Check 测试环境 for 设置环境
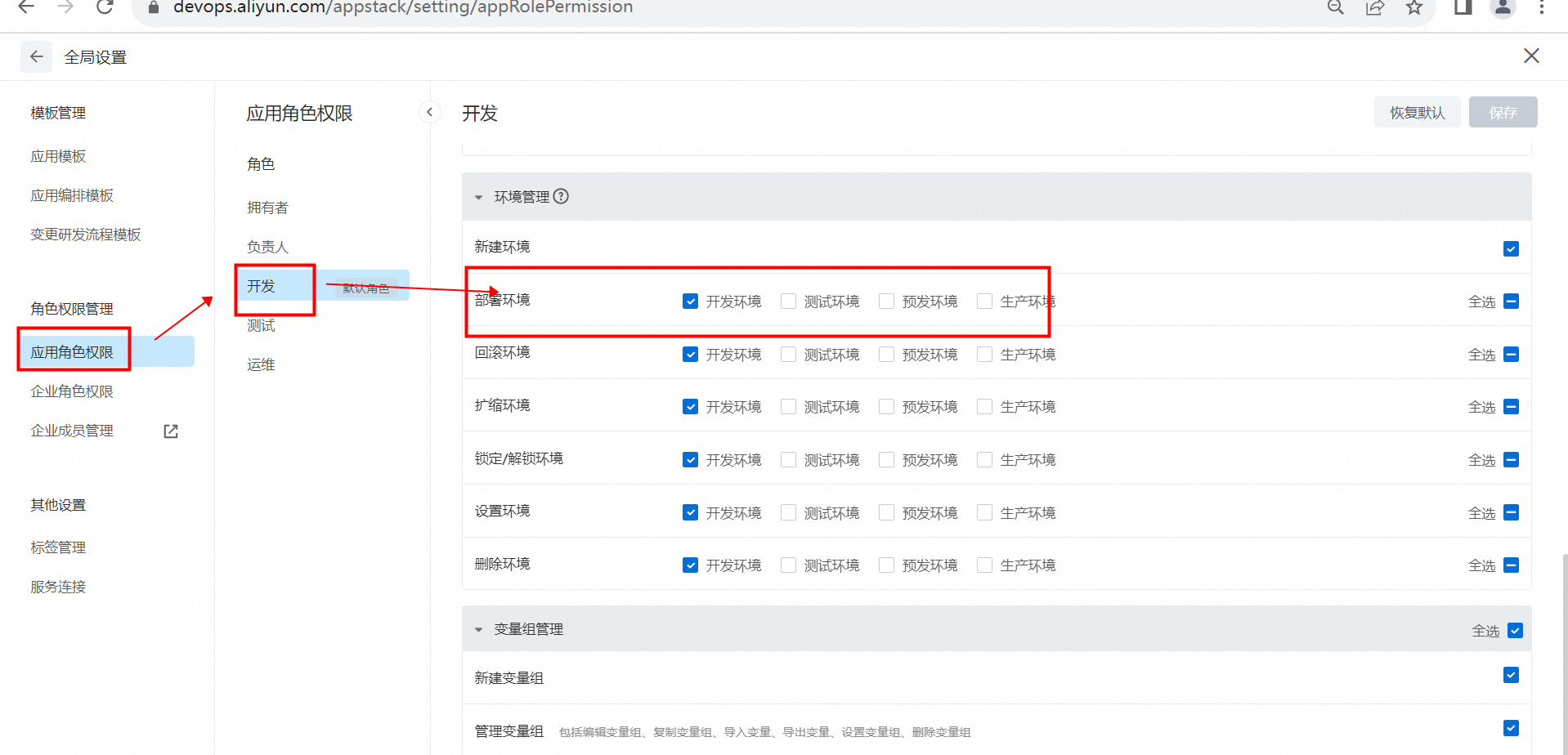Image resolution: width=1568 pixels, height=755 pixels. (789, 513)
